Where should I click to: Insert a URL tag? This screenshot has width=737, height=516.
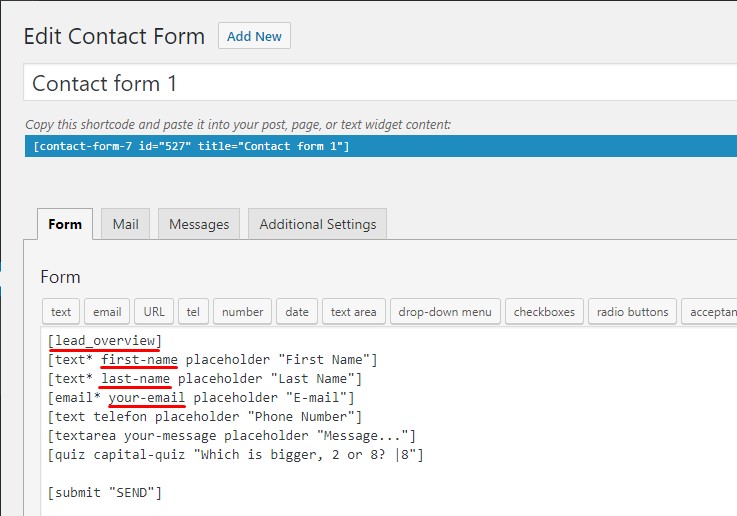pos(154,312)
